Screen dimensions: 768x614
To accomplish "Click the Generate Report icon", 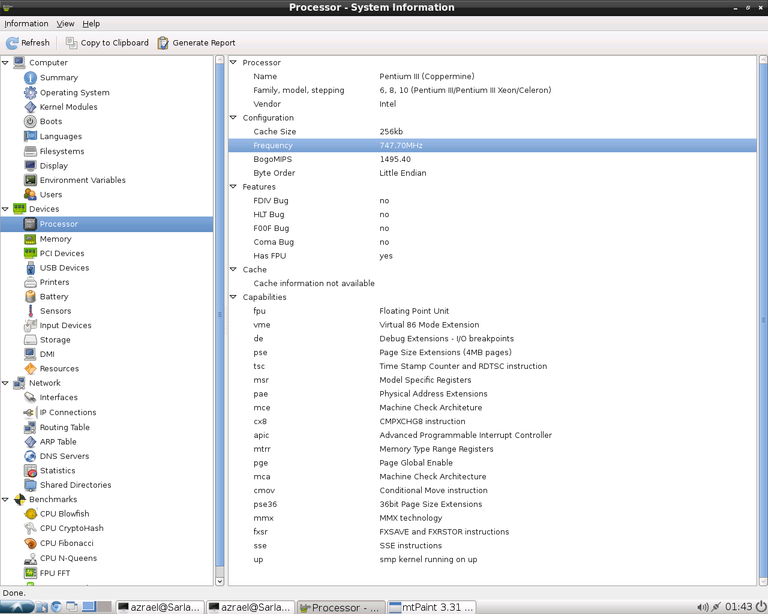I will pos(163,43).
